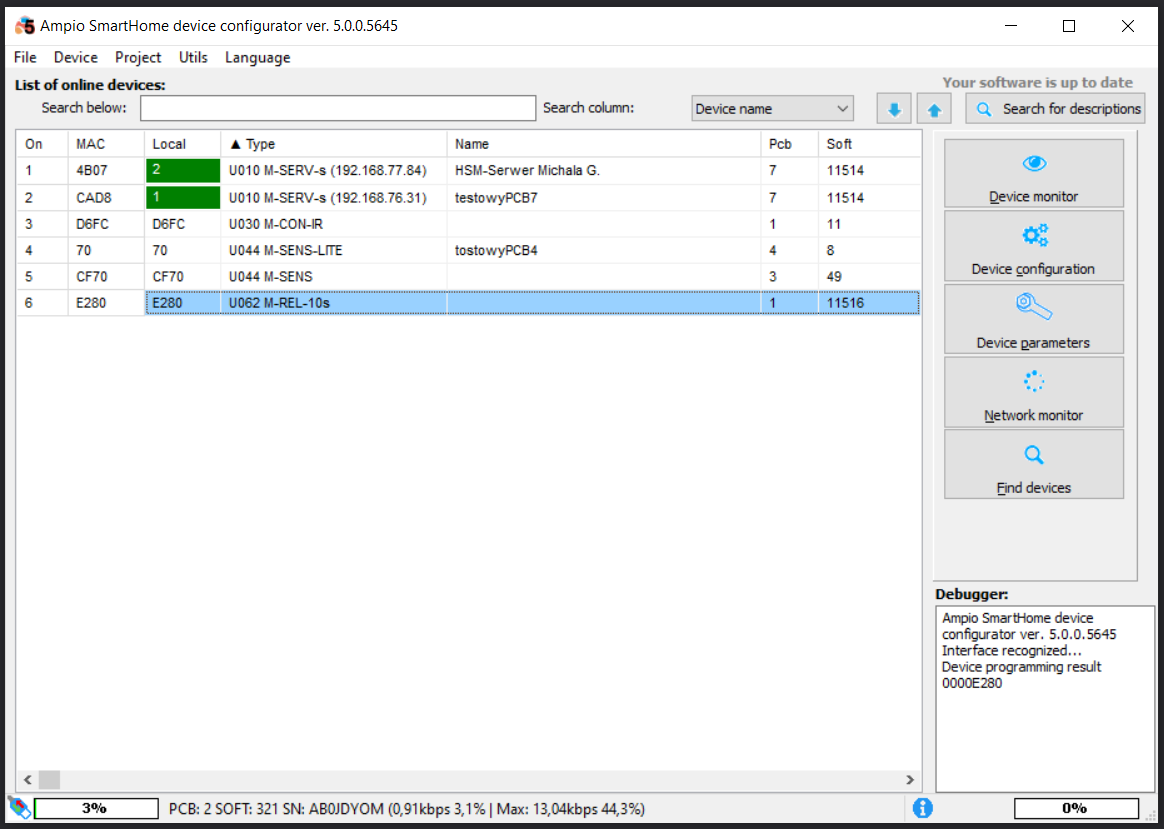The height and width of the screenshot is (829, 1164).
Task: Click MAC cell 4B07
Action: click(x=106, y=171)
